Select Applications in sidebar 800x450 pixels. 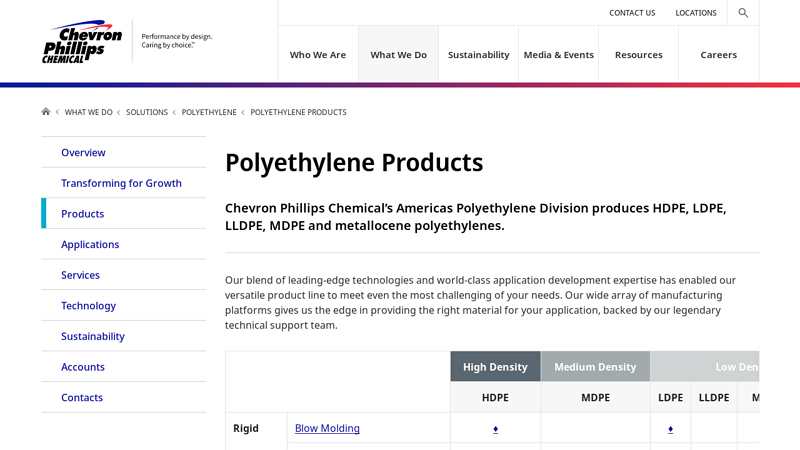point(123,244)
